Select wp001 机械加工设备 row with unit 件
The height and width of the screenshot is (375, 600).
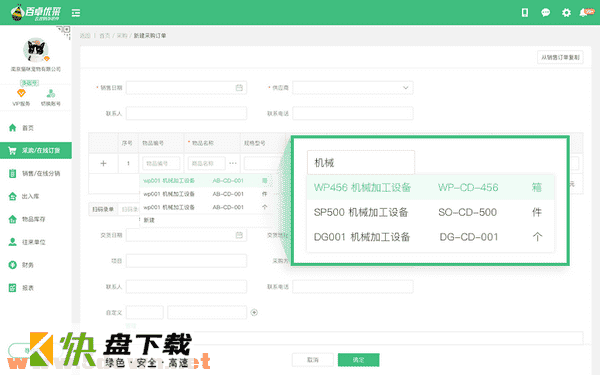205,194
